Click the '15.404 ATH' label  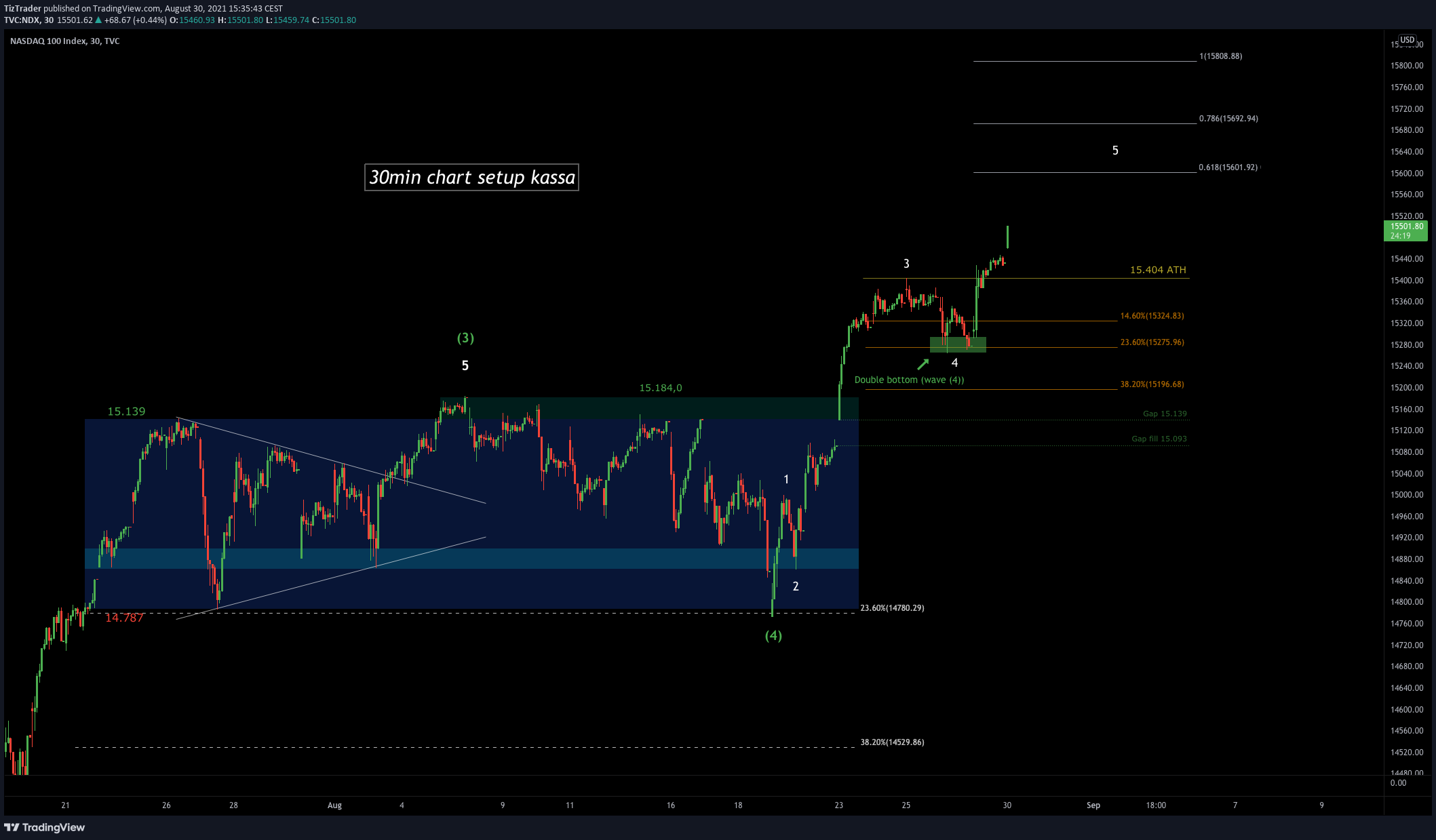[x=1158, y=270]
